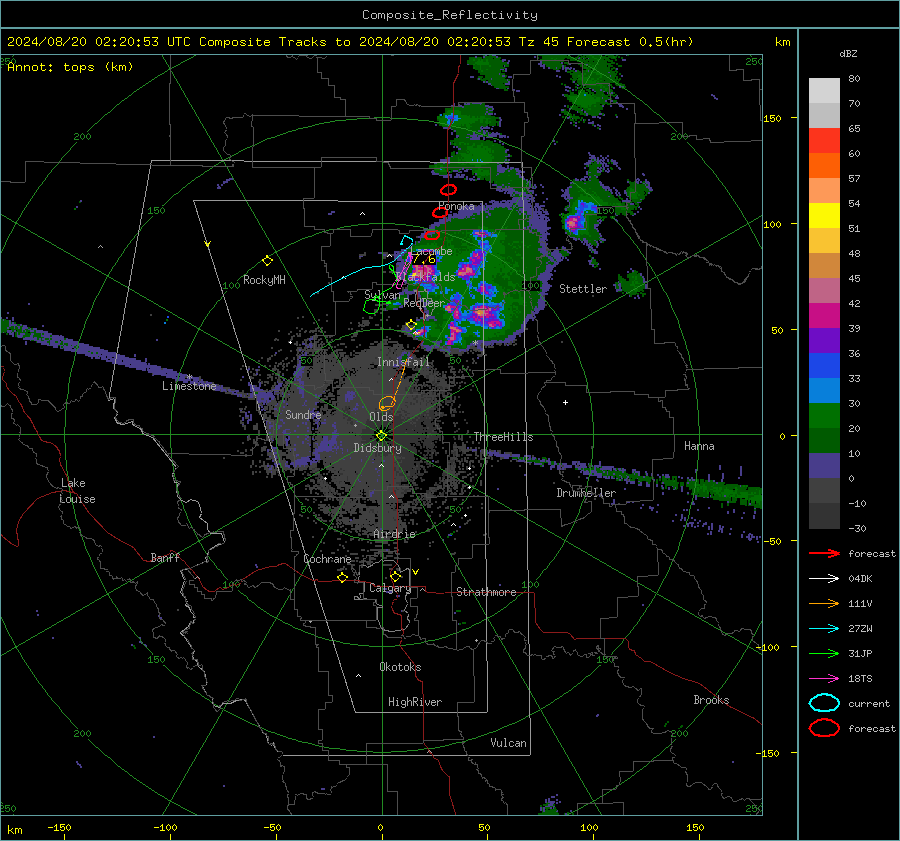Pick the light gray 80 dBZ swatch
Screen dimensions: 900x841
point(824,91)
